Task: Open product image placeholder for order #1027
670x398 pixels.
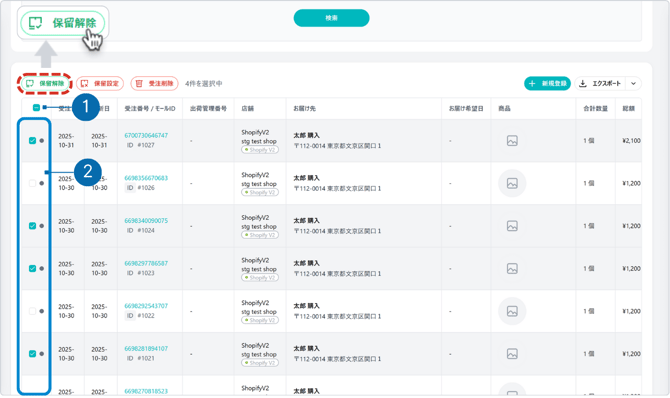Action: (512, 141)
